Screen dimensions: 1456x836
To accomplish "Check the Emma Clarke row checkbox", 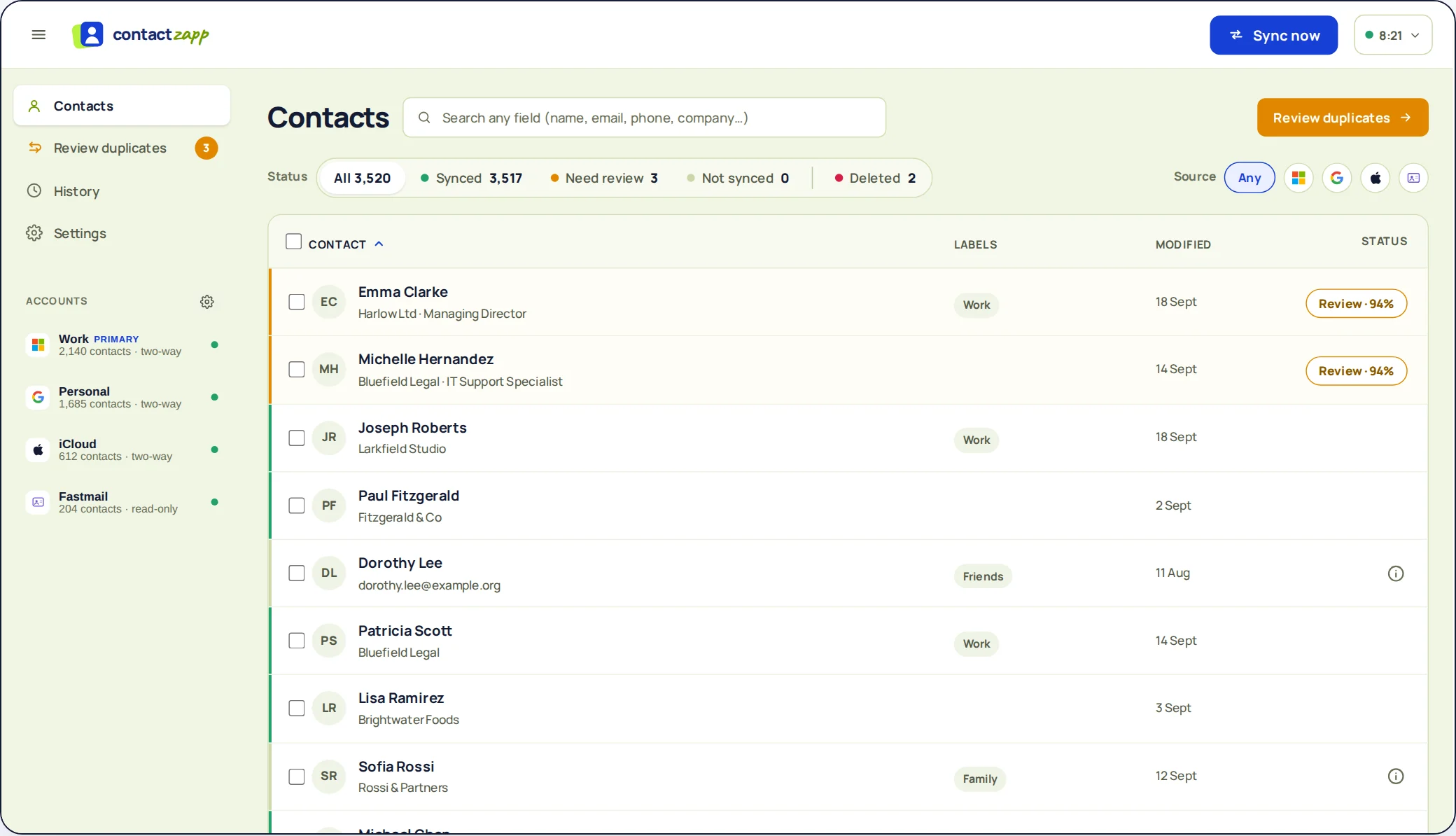I will pos(297,302).
